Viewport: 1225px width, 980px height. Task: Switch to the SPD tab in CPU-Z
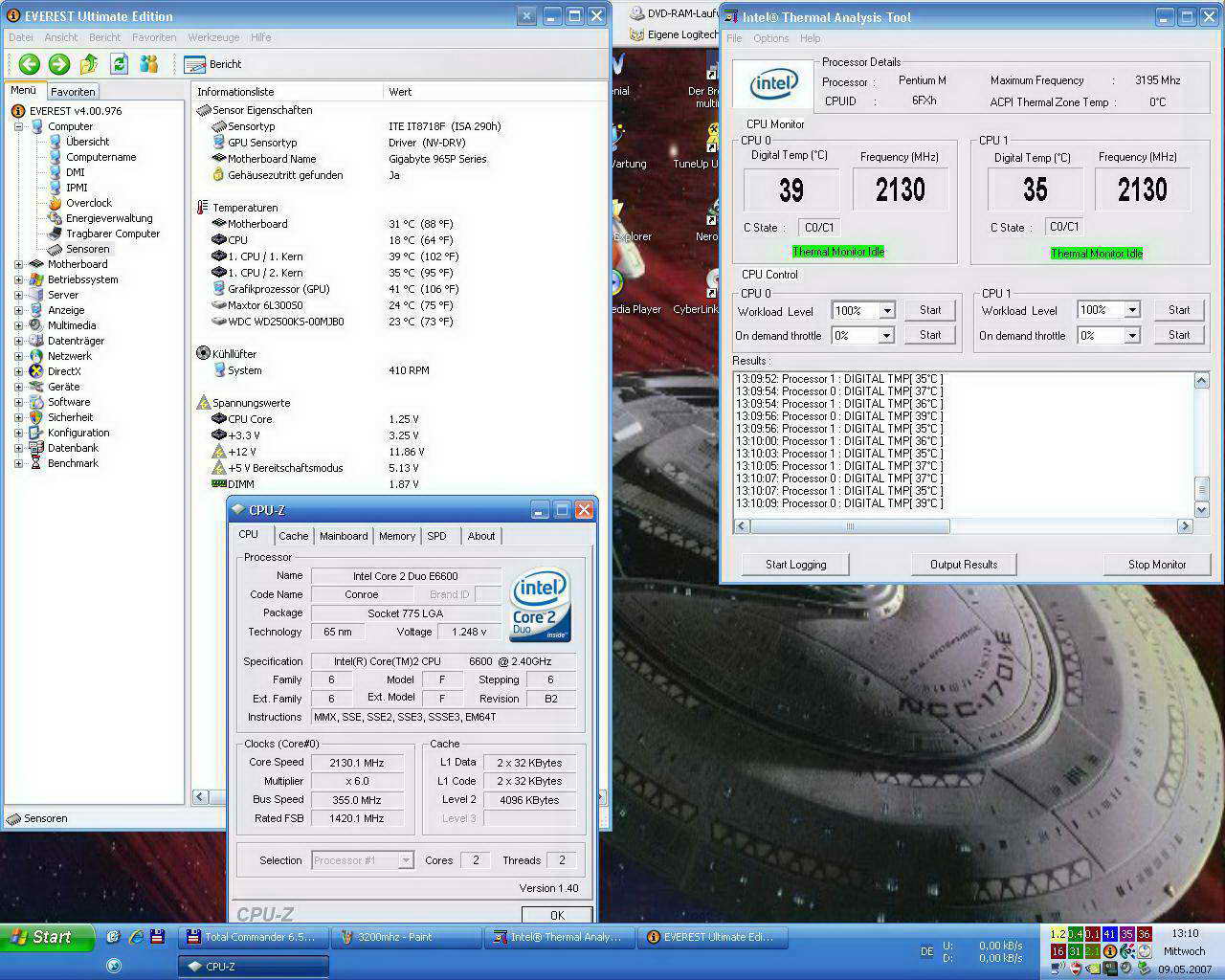click(x=436, y=536)
